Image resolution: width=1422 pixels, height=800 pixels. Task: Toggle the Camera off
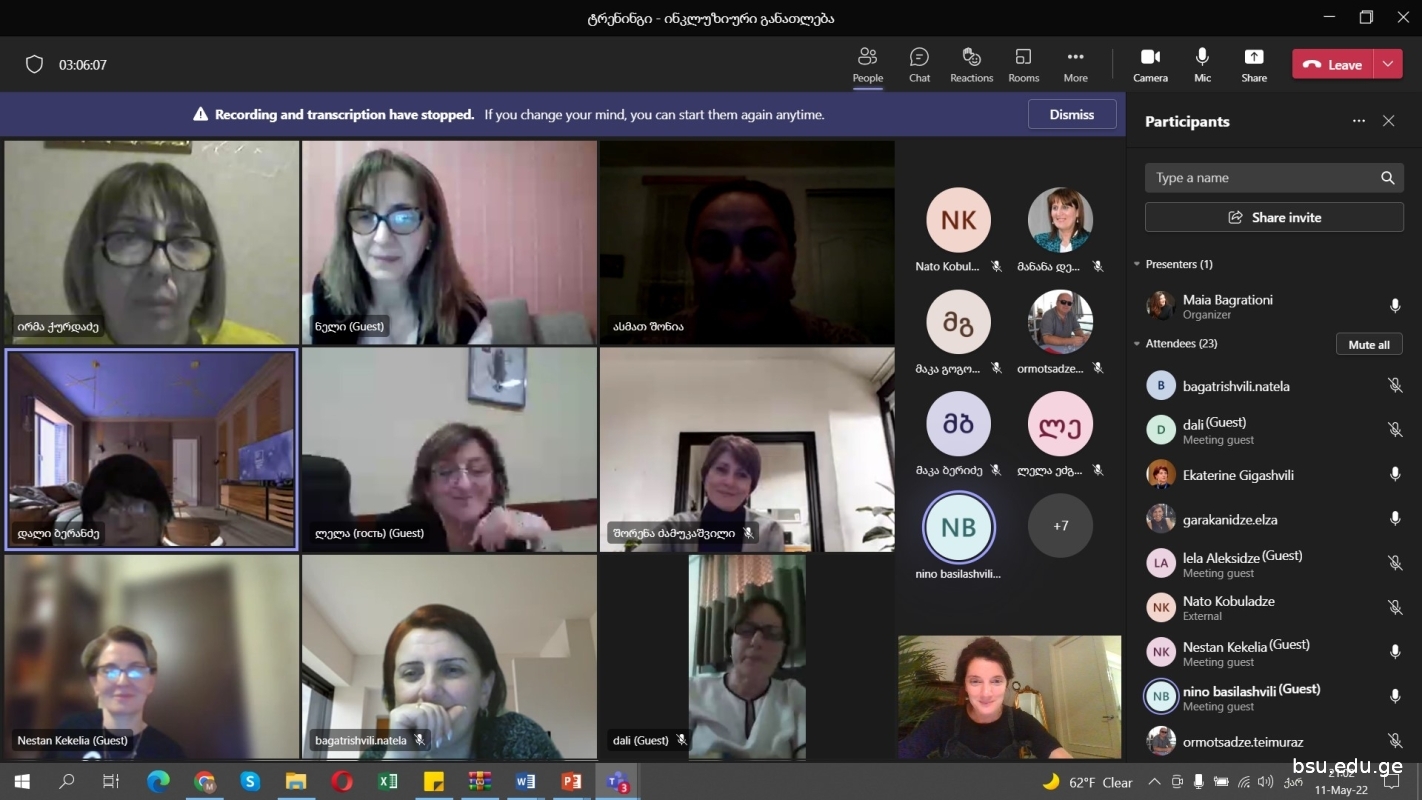click(1150, 65)
